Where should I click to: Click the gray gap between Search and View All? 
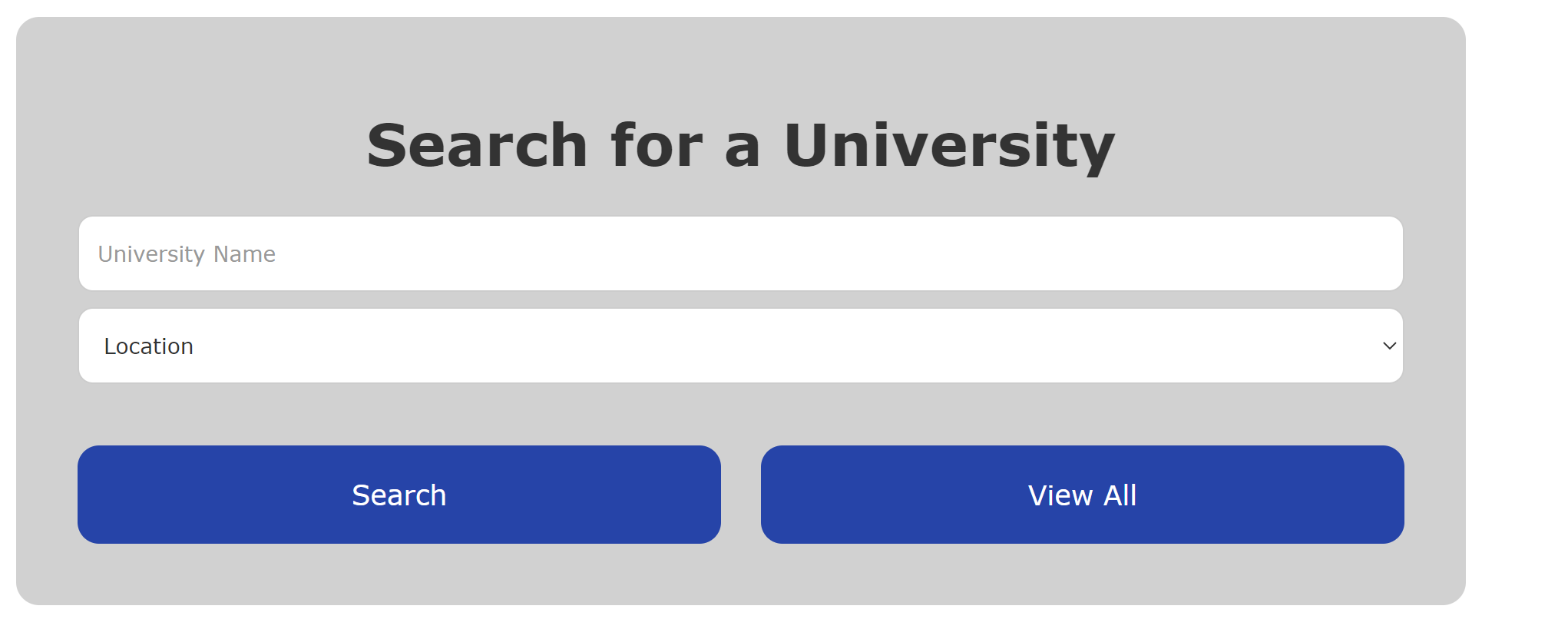click(741, 495)
